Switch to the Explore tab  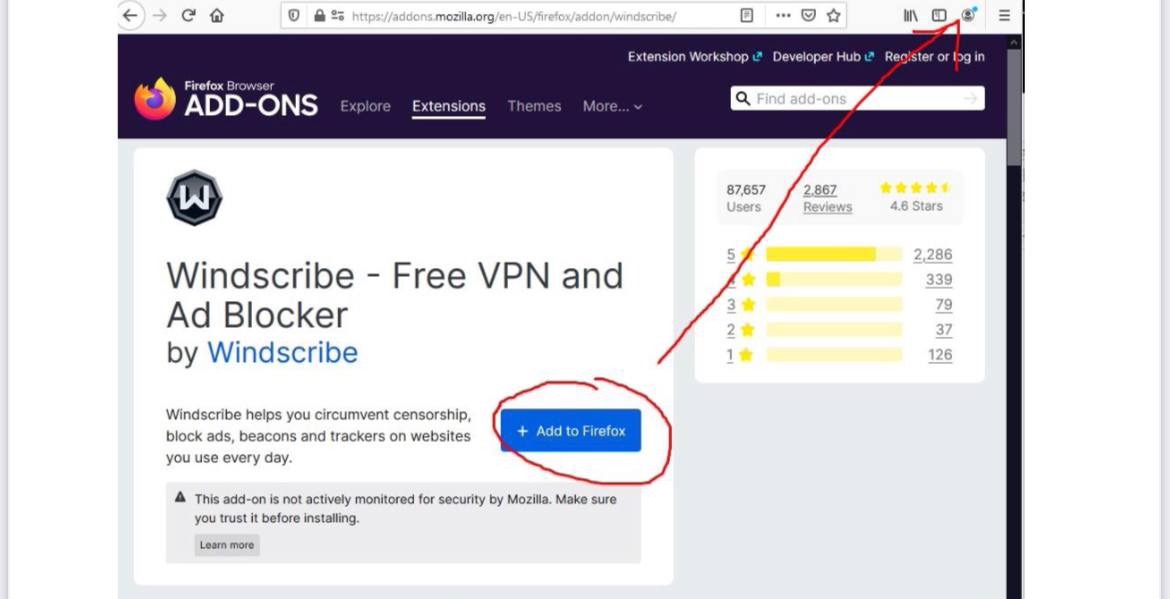click(365, 106)
